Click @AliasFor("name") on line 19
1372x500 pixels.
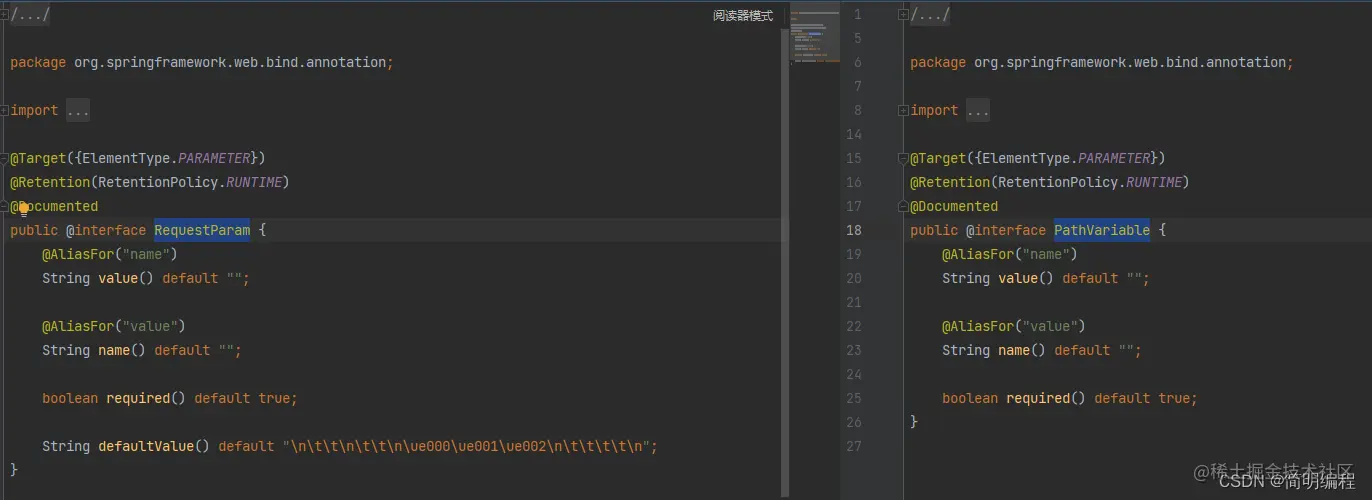pos(1010,254)
